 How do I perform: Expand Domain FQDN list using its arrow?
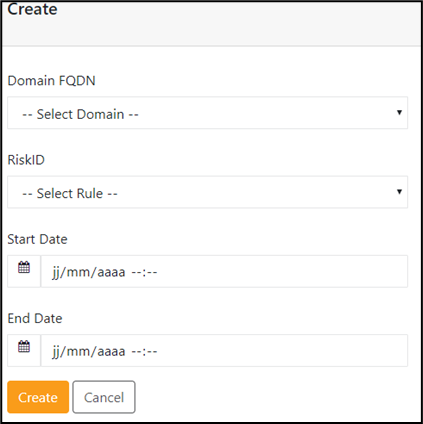coord(399,112)
